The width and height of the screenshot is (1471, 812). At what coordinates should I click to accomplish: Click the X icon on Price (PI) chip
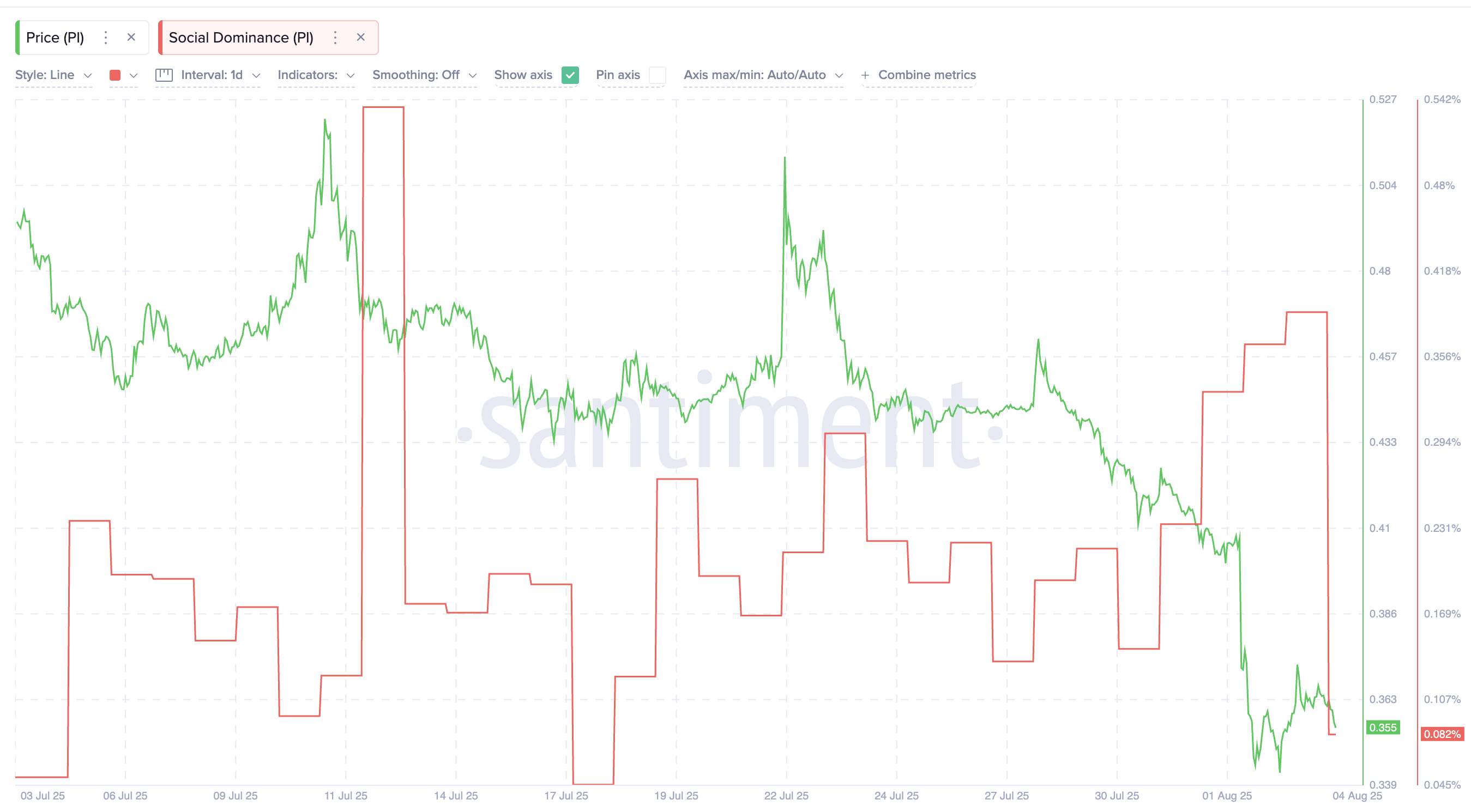click(131, 37)
